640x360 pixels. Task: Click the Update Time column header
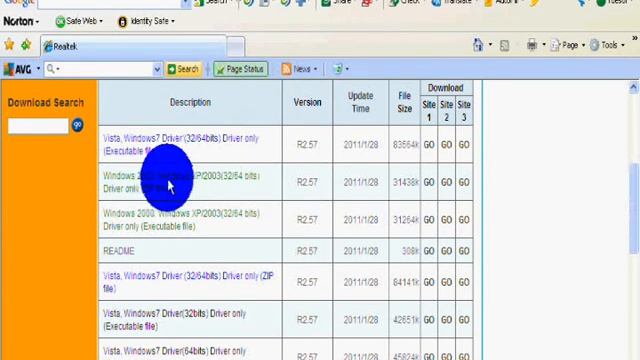tap(360, 102)
